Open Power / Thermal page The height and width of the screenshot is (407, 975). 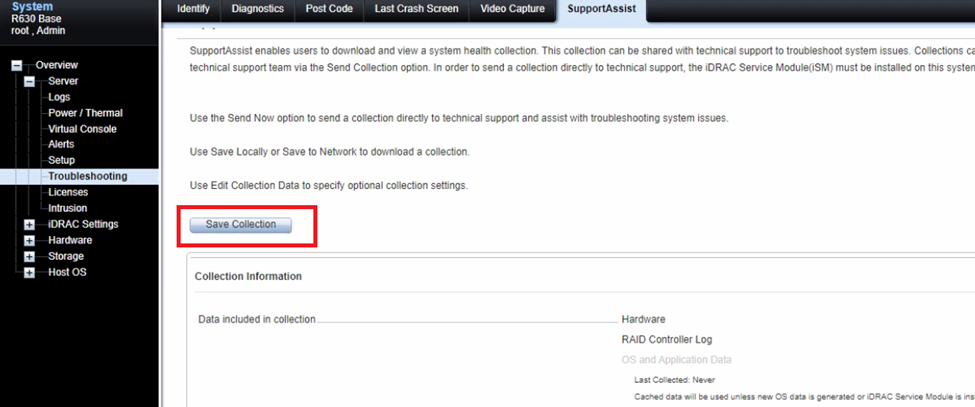point(85,113)
